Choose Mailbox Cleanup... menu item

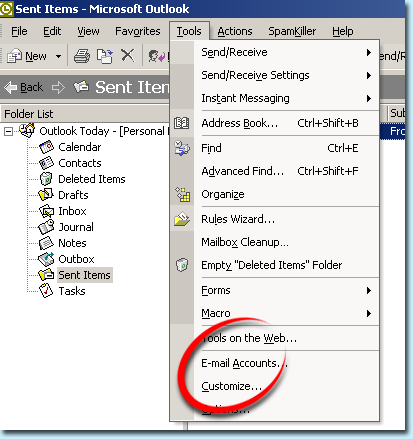click(x=274, y=242)
